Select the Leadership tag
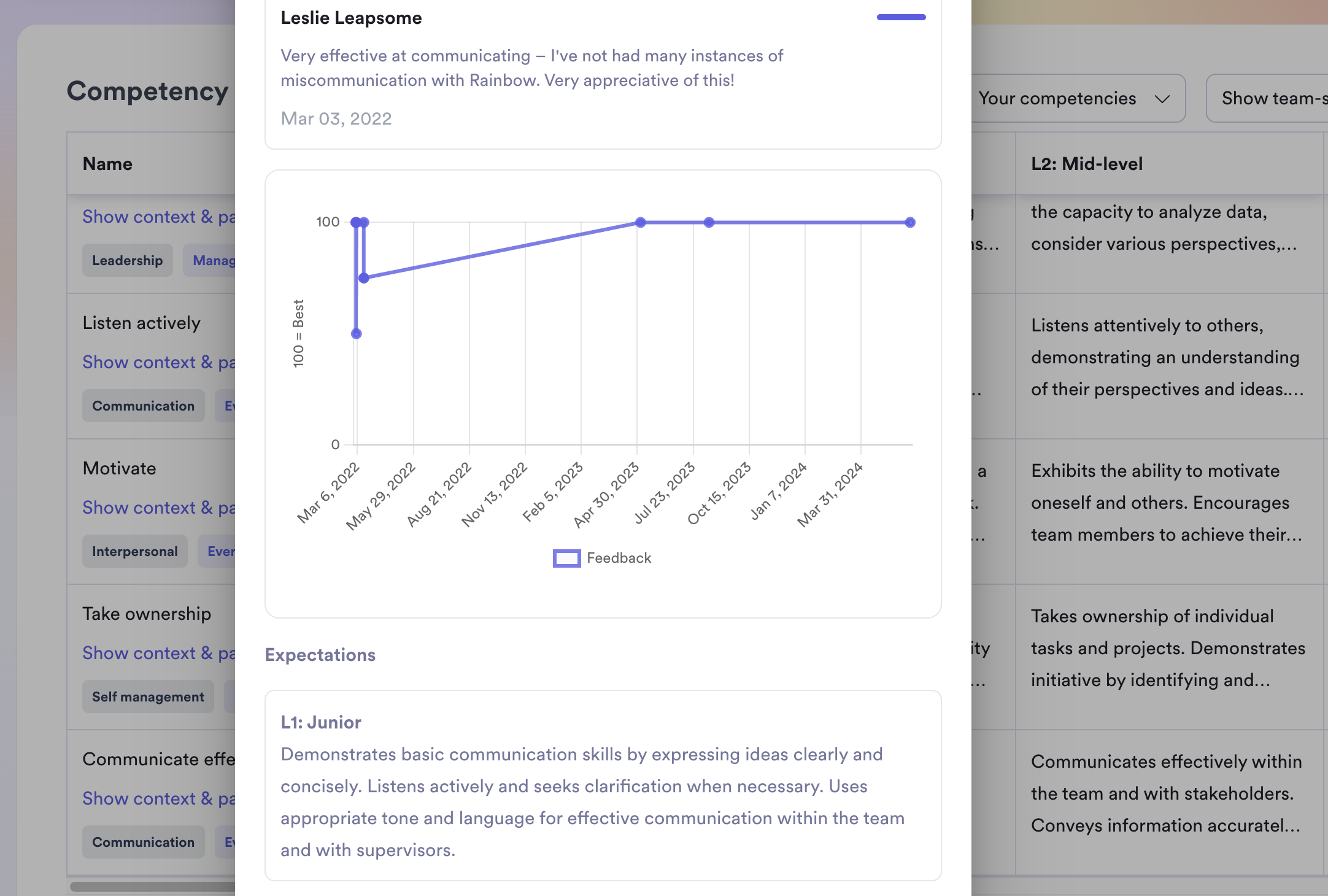 coord(127,260)
